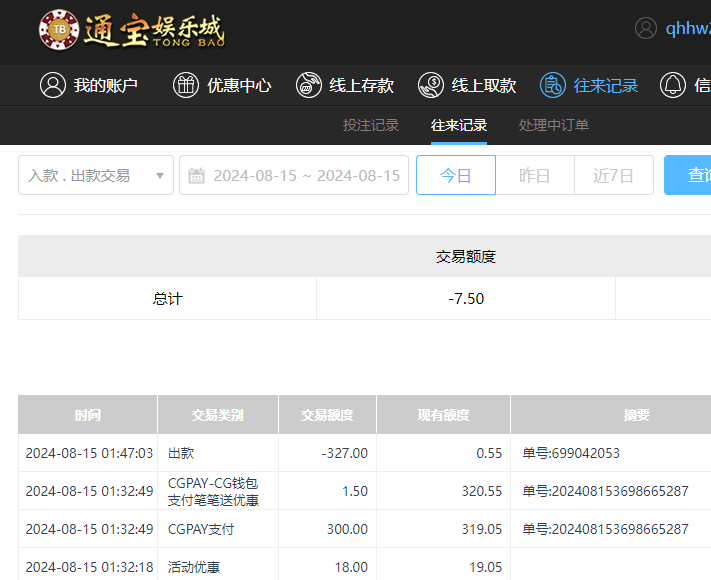Click the 优惠中心 gift box icon
The image size is (711, 580).
[x=186, y=85]
